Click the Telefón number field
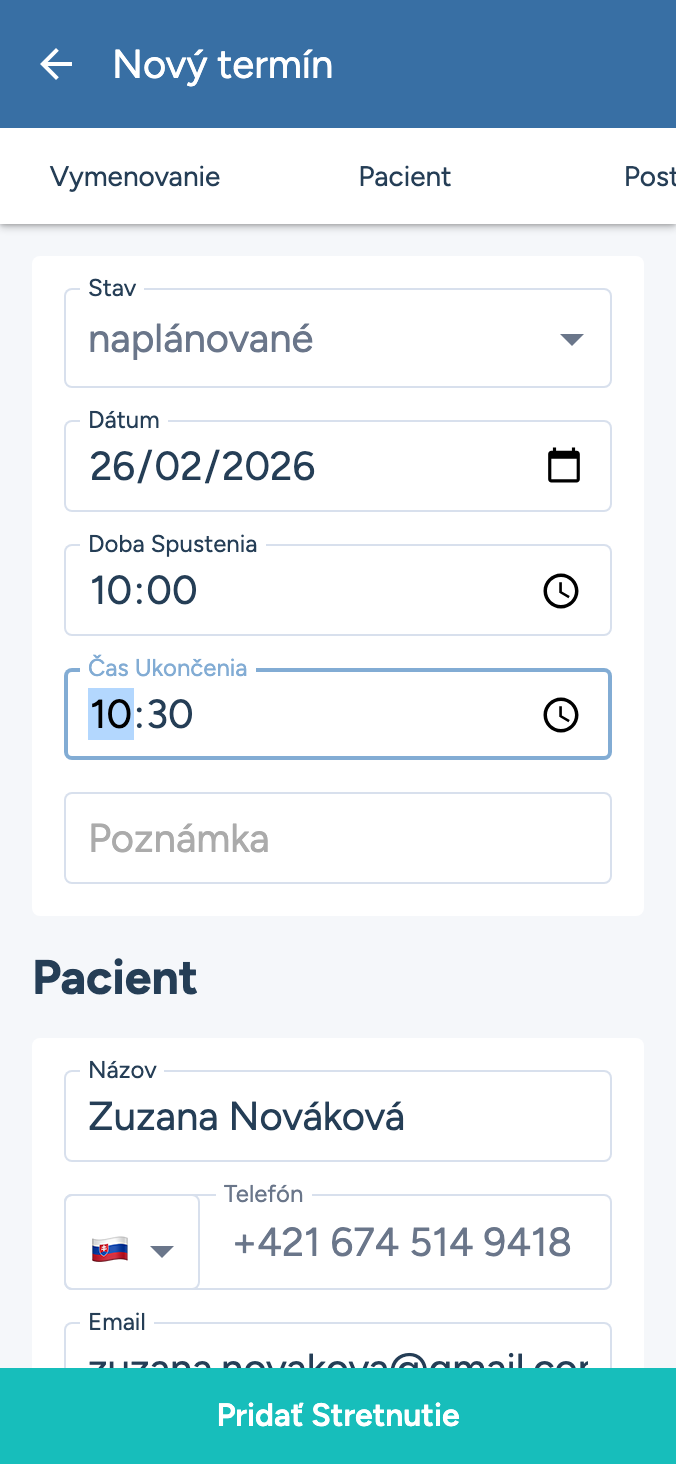 [x=403, y=1243]
